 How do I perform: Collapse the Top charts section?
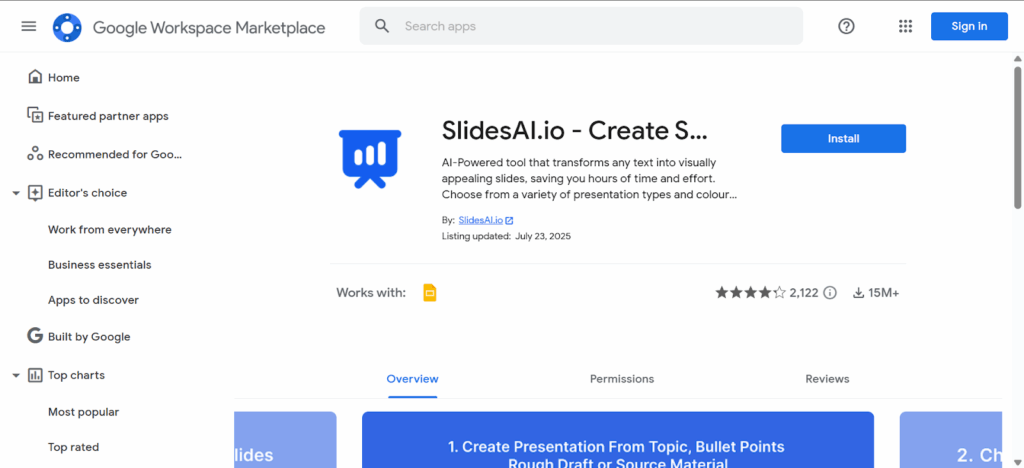click(16, 376)
